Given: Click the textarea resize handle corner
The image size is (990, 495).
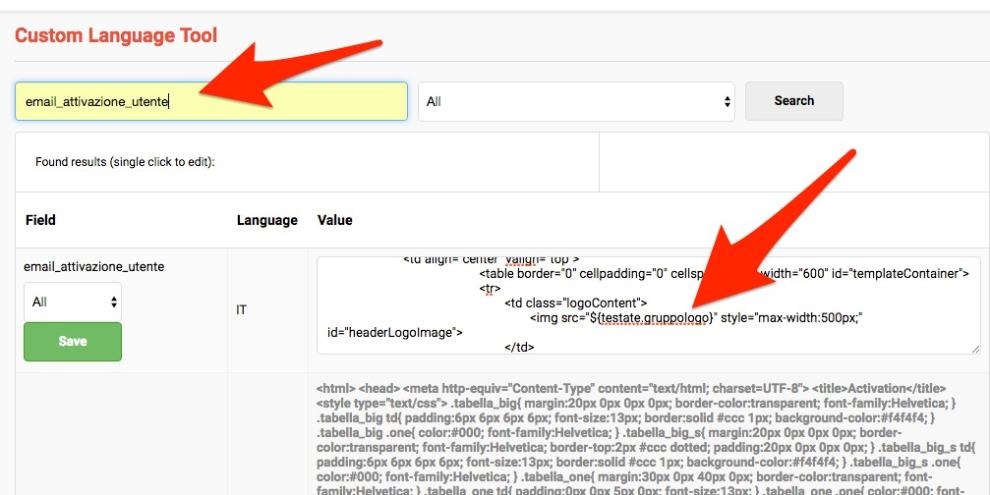Looking at the screenshot, I should point(974,347).
